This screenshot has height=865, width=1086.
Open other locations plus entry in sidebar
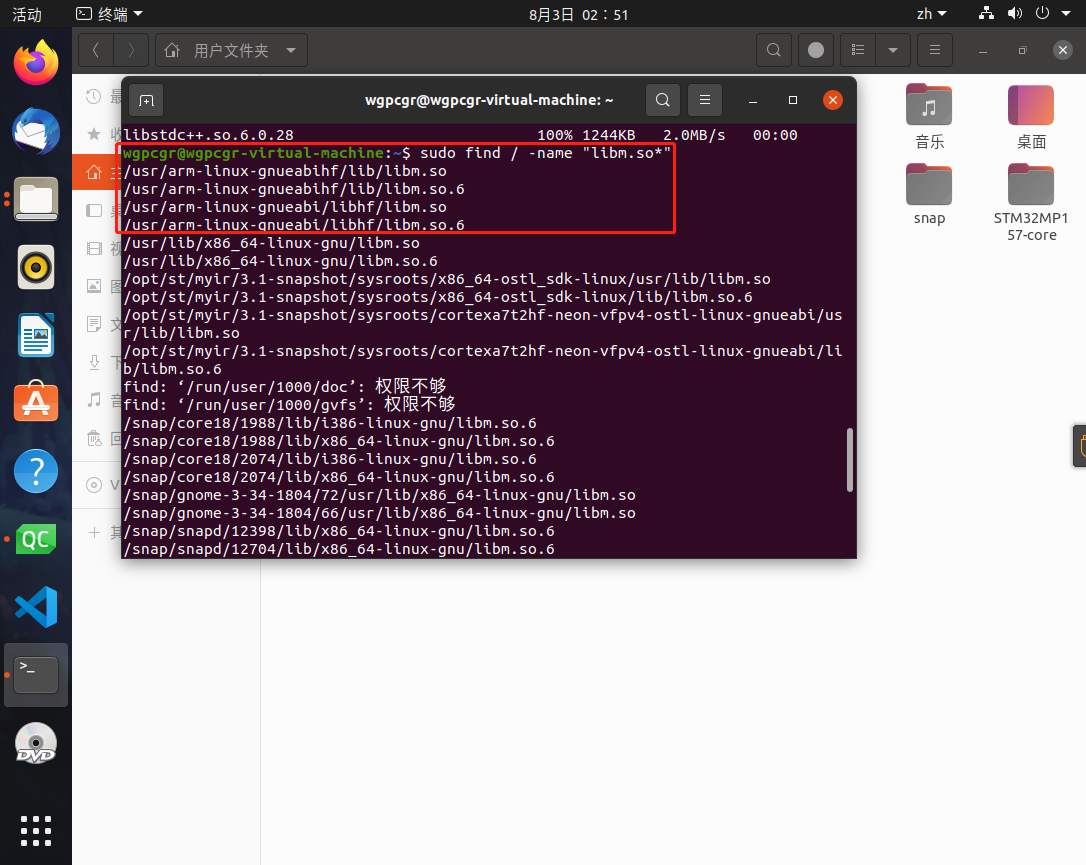coord(97,532)
